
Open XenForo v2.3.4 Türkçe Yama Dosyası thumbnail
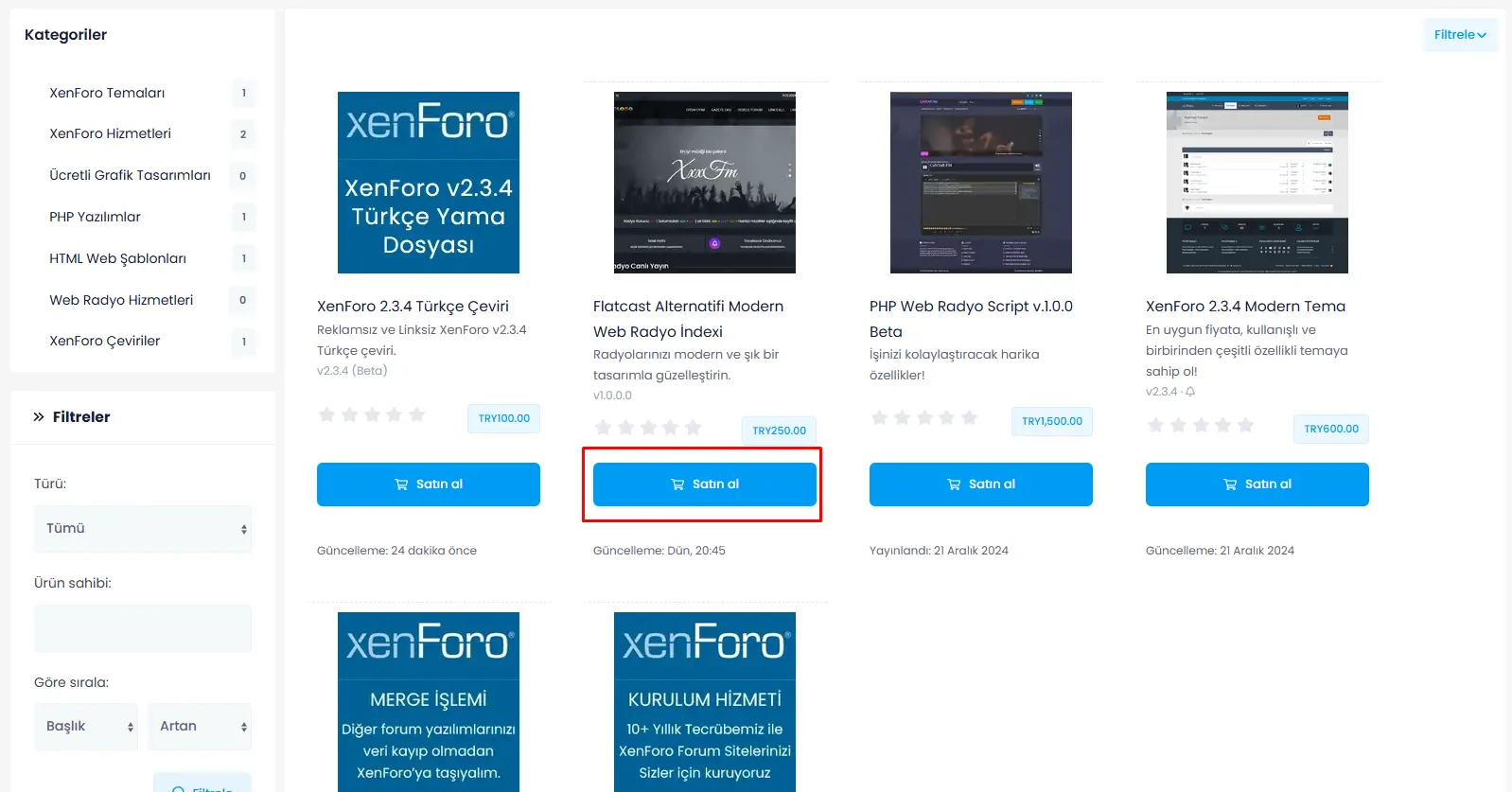coord(429,183)
